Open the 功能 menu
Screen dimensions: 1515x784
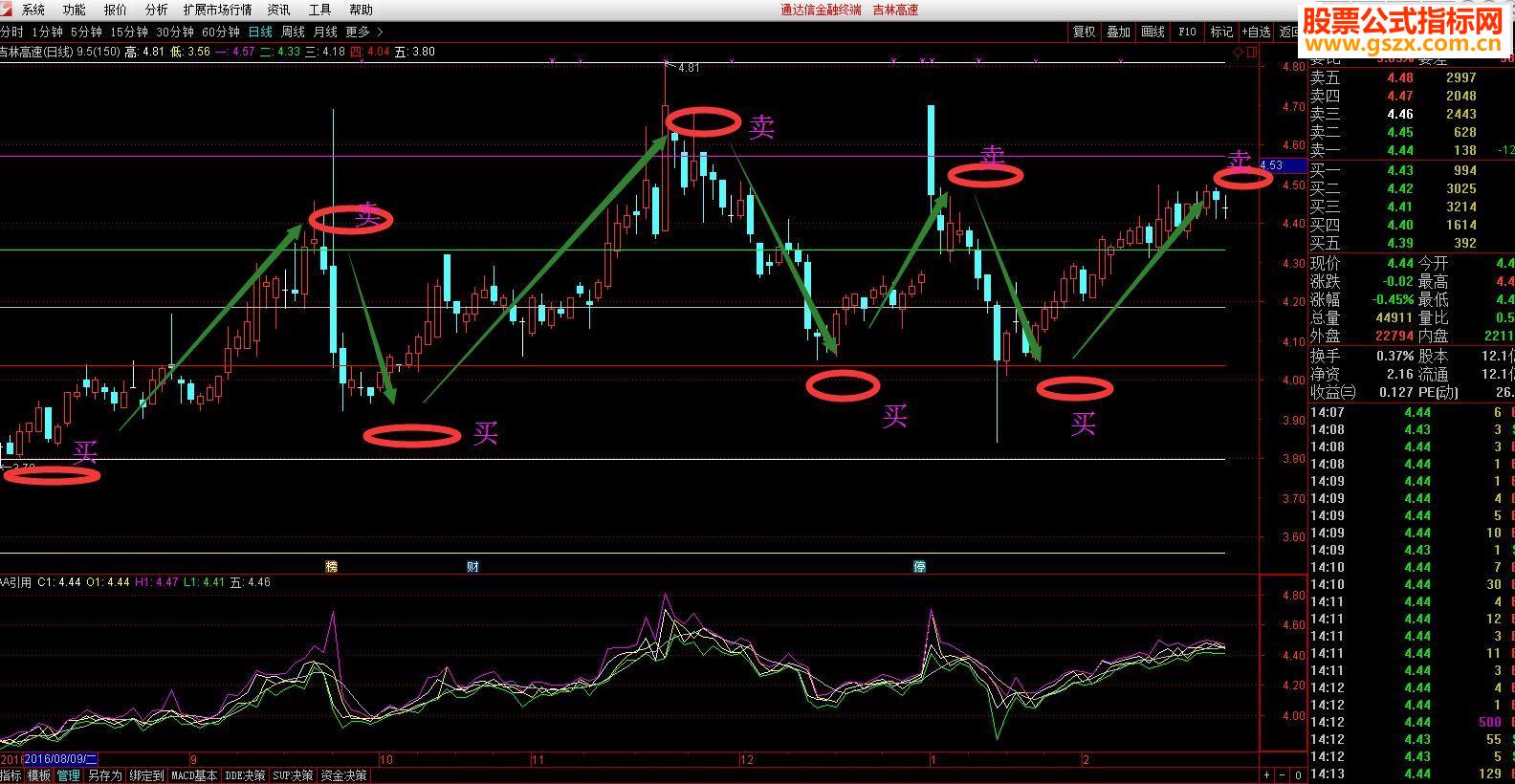[75, 10]
